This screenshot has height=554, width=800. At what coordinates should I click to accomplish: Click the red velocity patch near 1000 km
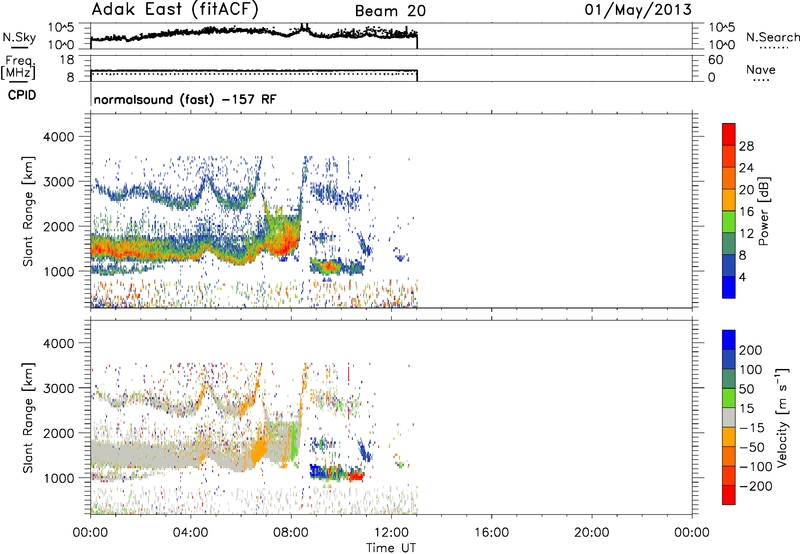(356, 477)
